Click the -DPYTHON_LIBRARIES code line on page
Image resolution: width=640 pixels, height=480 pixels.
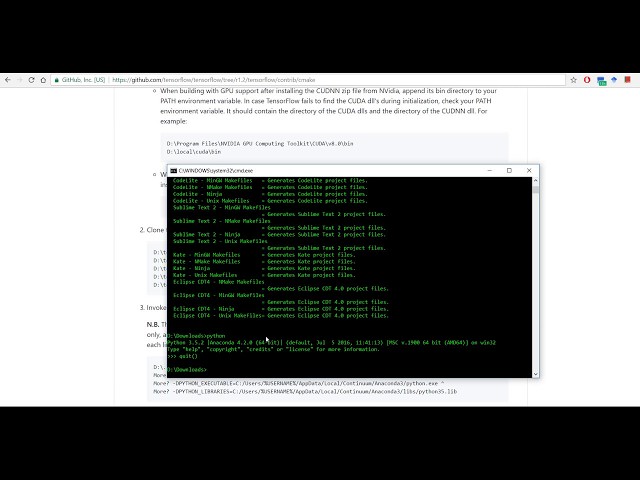(x=305, y=391)
